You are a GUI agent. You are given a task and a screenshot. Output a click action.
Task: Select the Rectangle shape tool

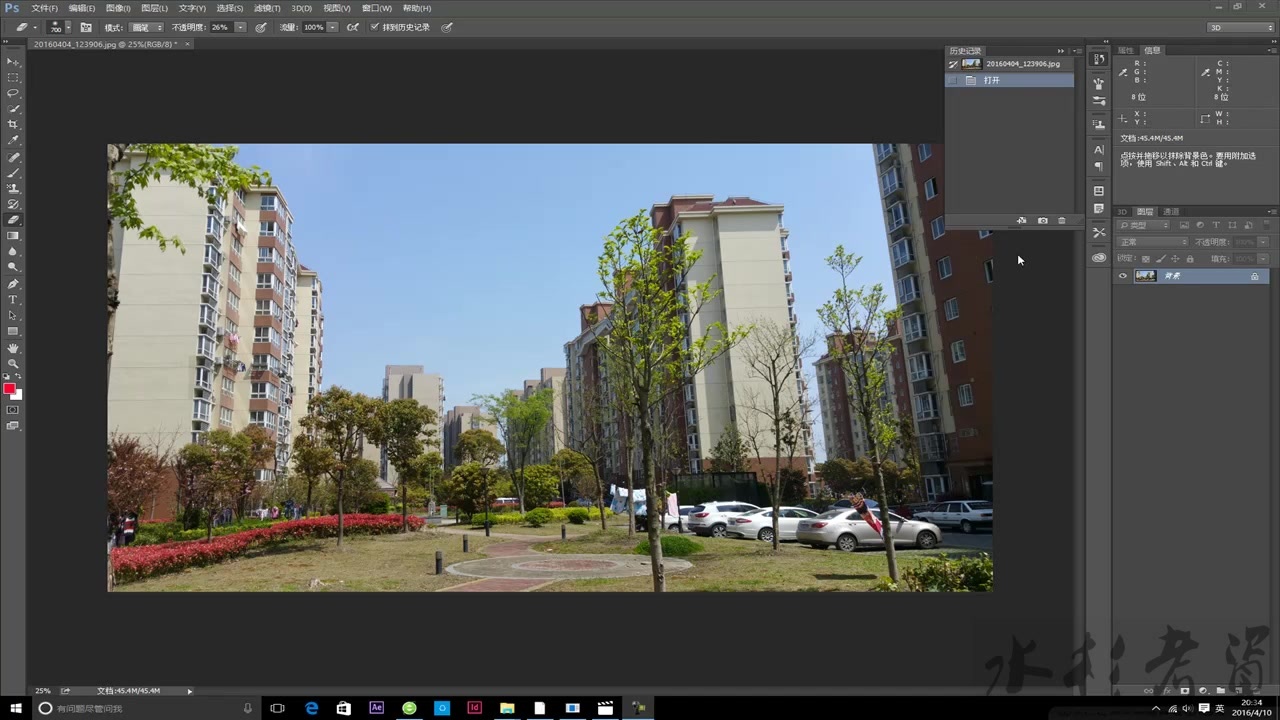13,331
